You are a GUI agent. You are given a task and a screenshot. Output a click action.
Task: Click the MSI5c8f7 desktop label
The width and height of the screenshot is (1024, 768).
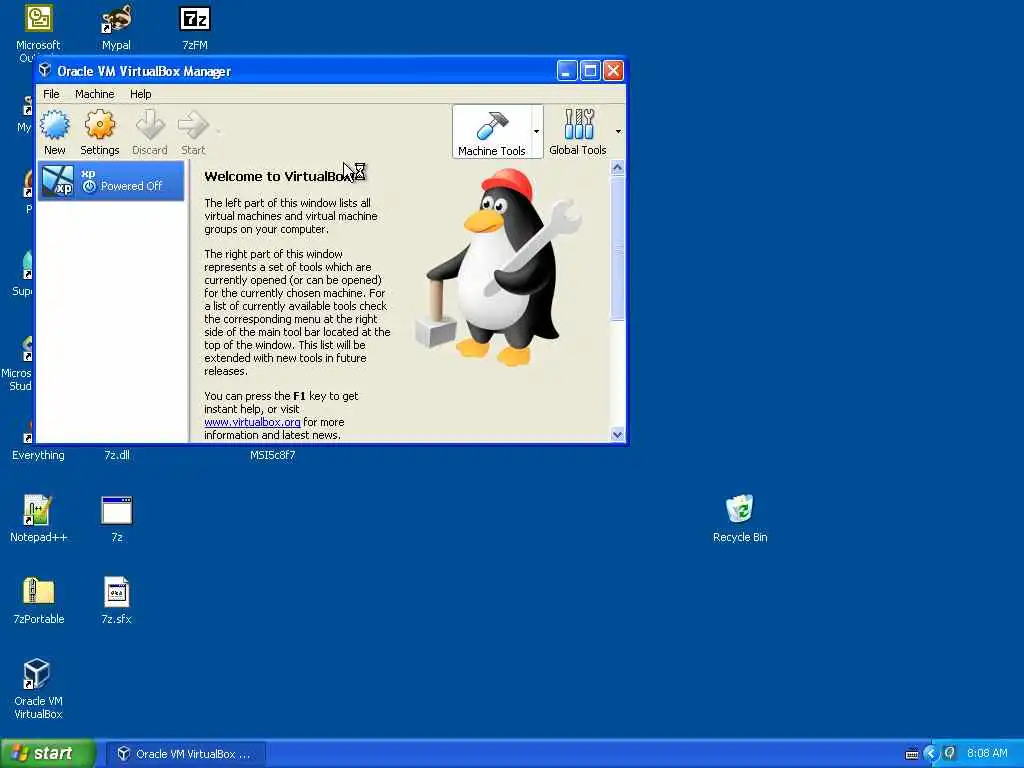tap(272, 455)
